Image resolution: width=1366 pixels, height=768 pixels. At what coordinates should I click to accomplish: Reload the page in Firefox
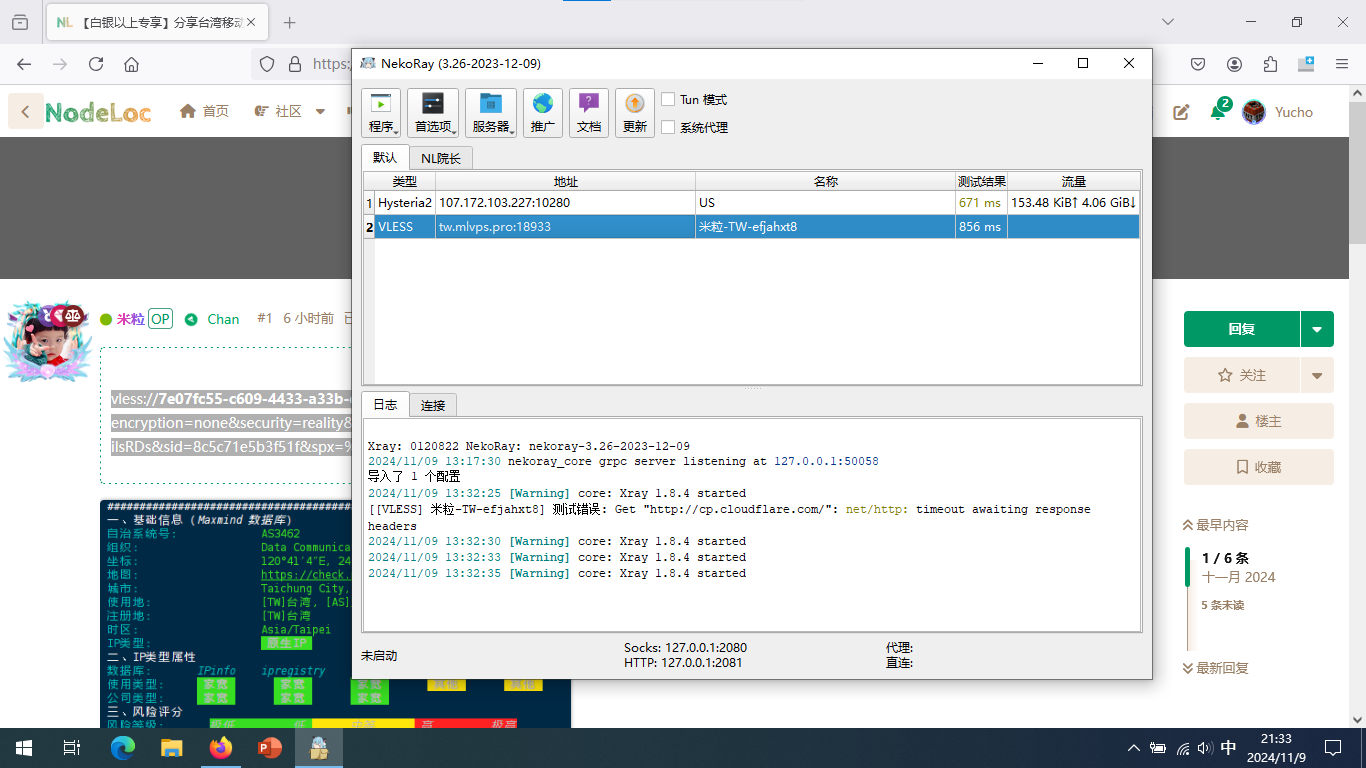click(x=96, y=64)
